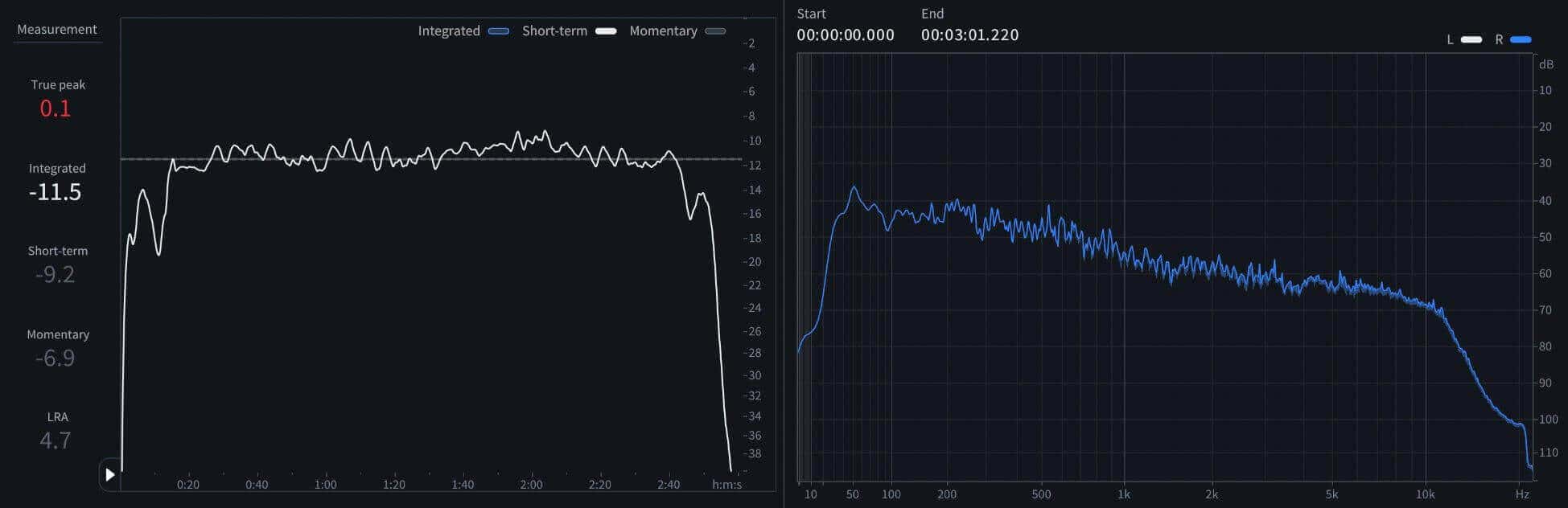Click the 10k frequency axis label
1568x508 pixels.
coord(1426,494)
